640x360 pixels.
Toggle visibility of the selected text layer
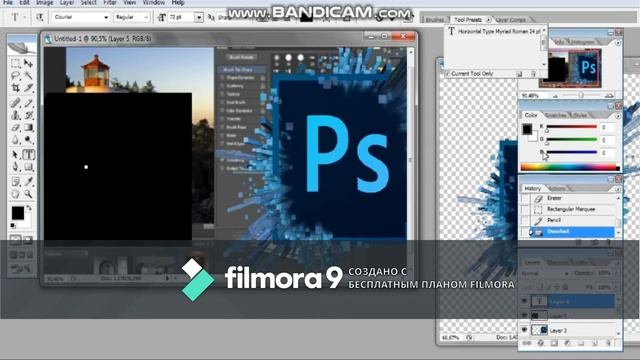[524, 301]
